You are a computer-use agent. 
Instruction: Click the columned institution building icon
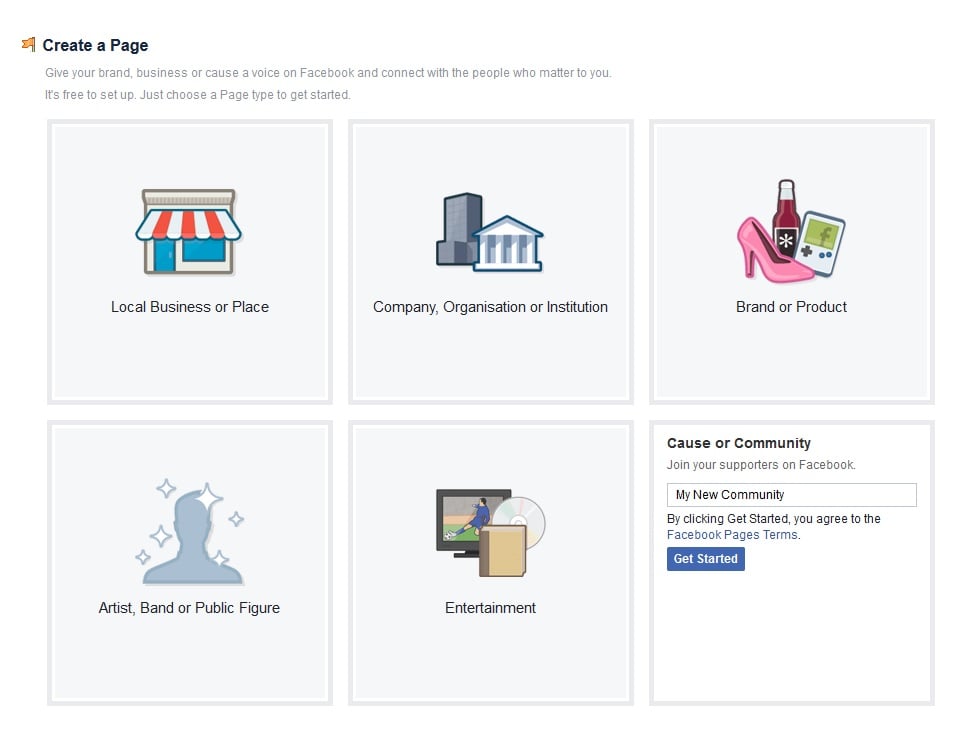pyautogui.click(x=507, y=245)
